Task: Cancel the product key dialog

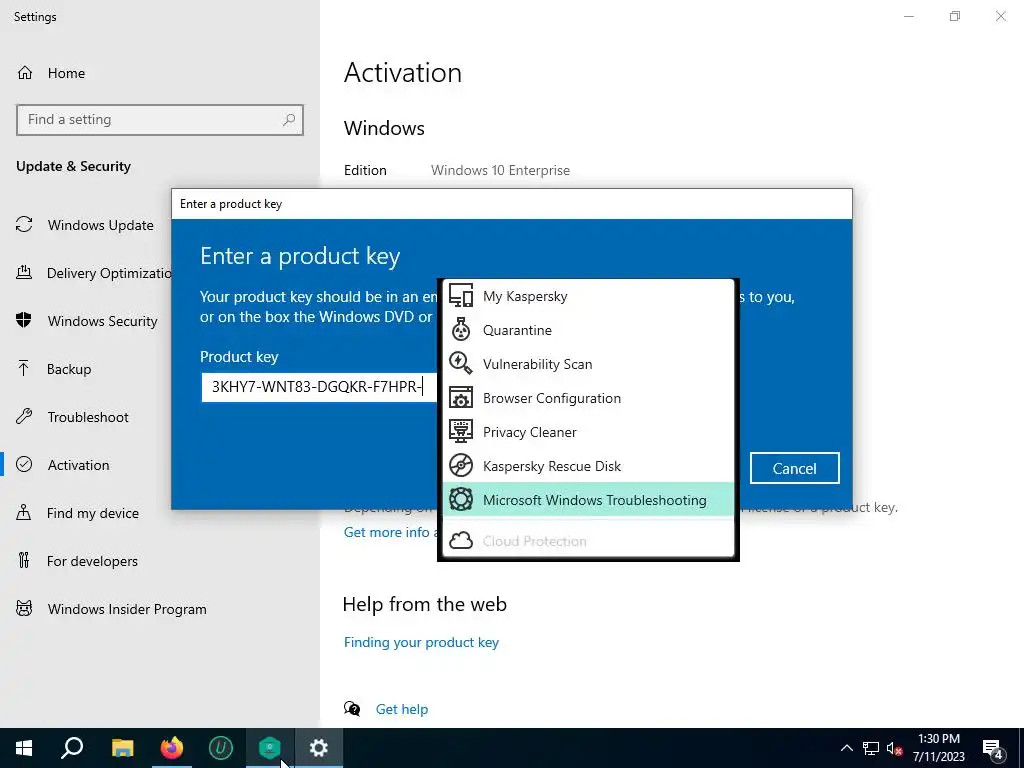Action: (794, 468)
